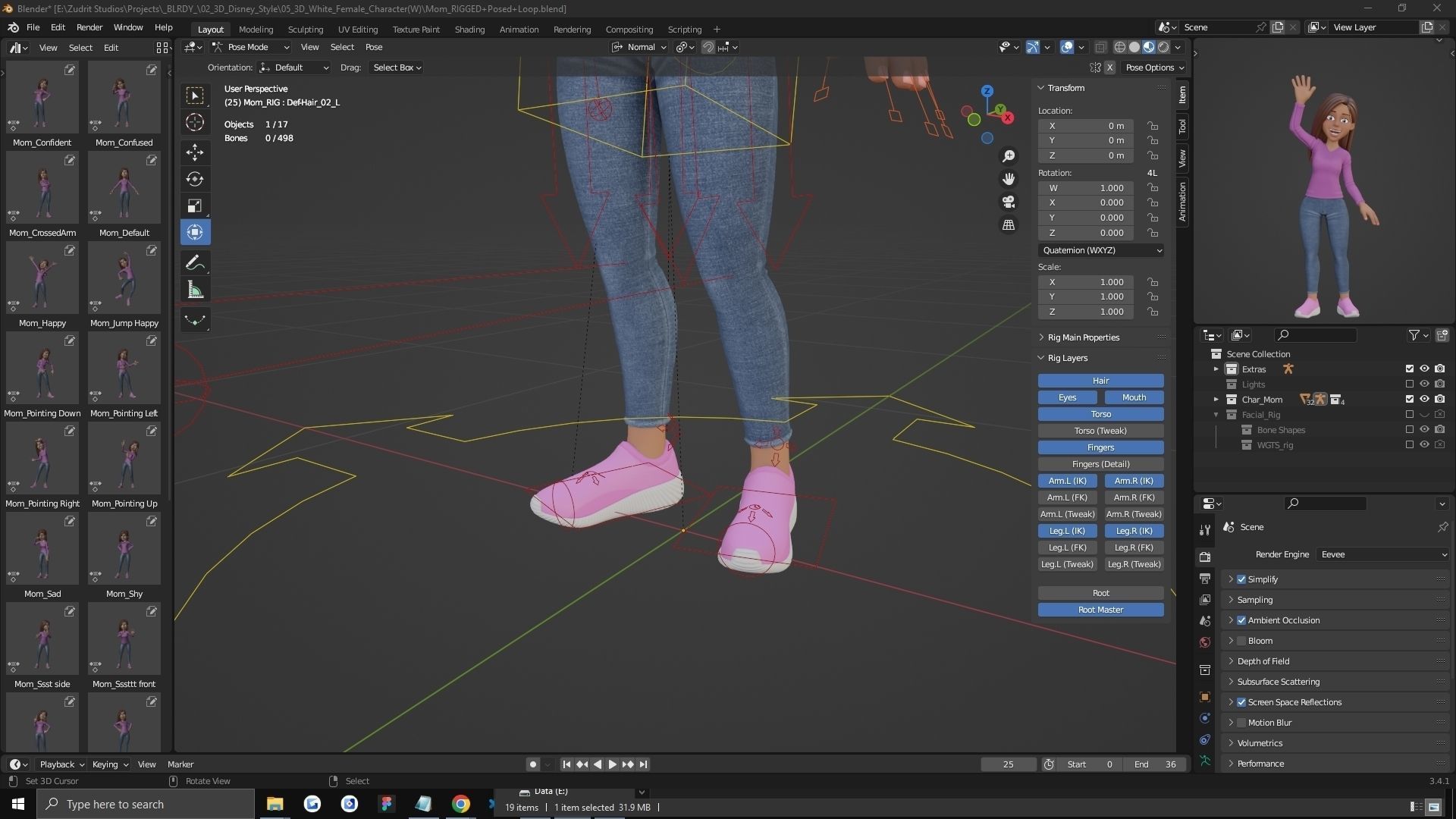Viewport: 1456px width, 819px height.
Task: Toggle Screen Space Reflections checkbox
Action: [x=1241, y=702]
